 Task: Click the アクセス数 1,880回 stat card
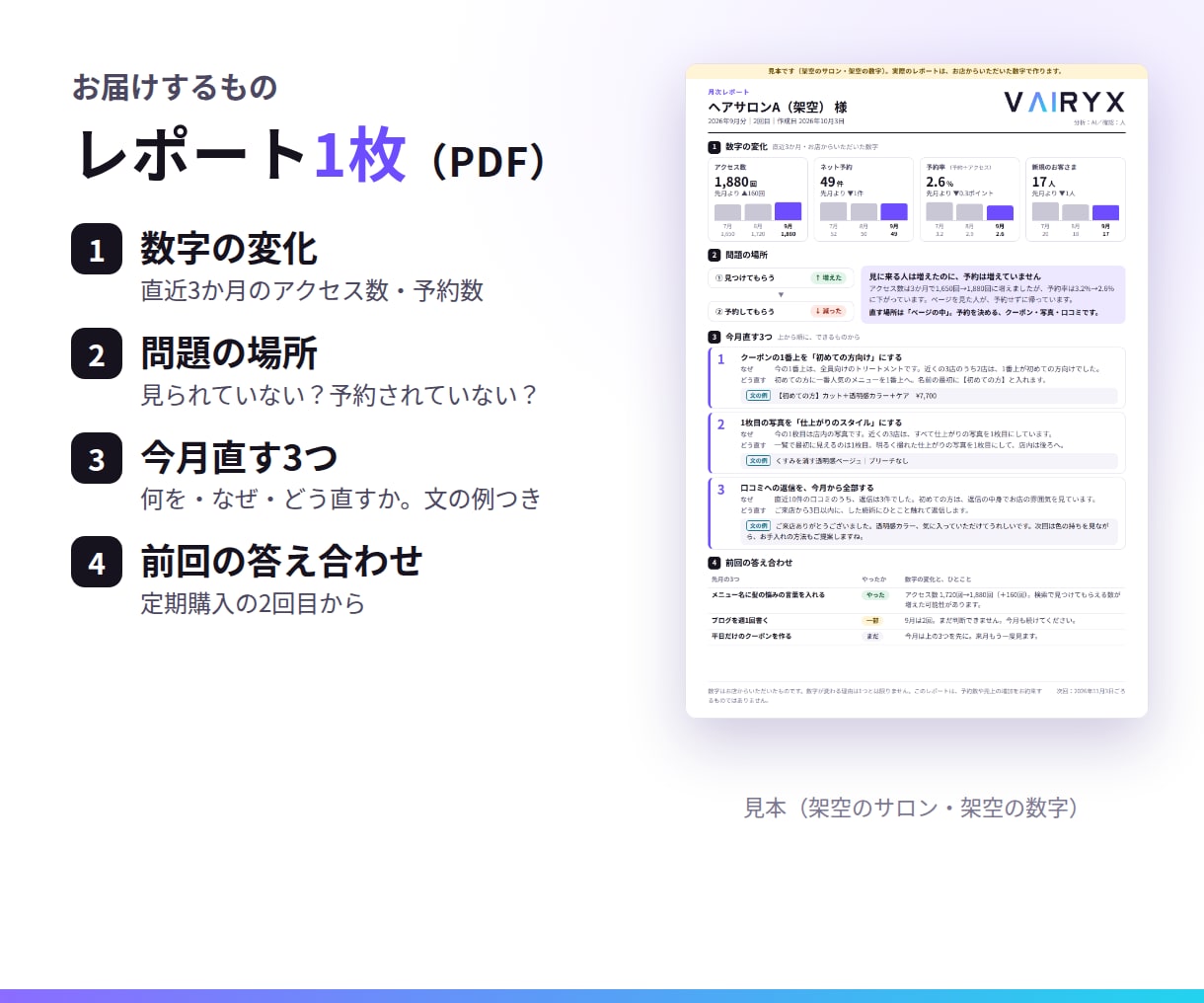[758, 199]
